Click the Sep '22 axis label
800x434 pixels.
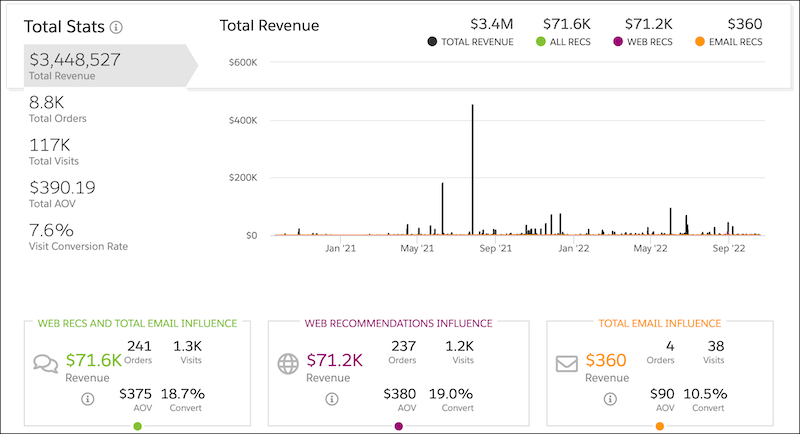point(729,248)
